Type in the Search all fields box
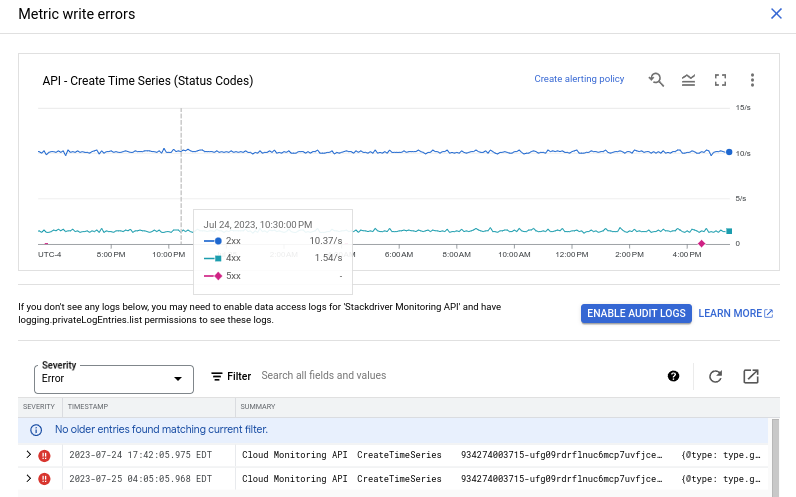796x497 pixels. [x=450, y=376]
